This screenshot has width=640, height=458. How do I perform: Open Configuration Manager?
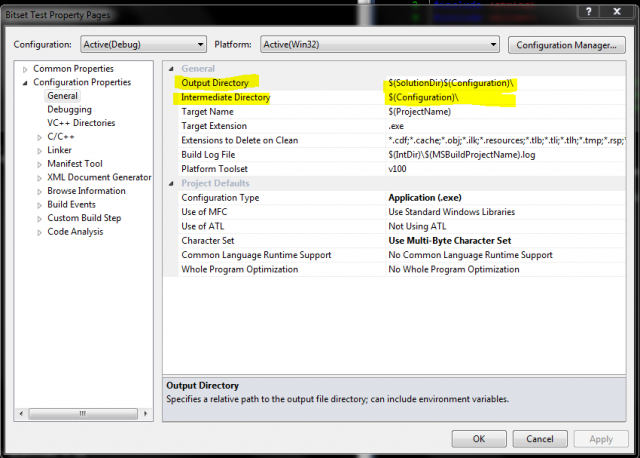[567, 45]
